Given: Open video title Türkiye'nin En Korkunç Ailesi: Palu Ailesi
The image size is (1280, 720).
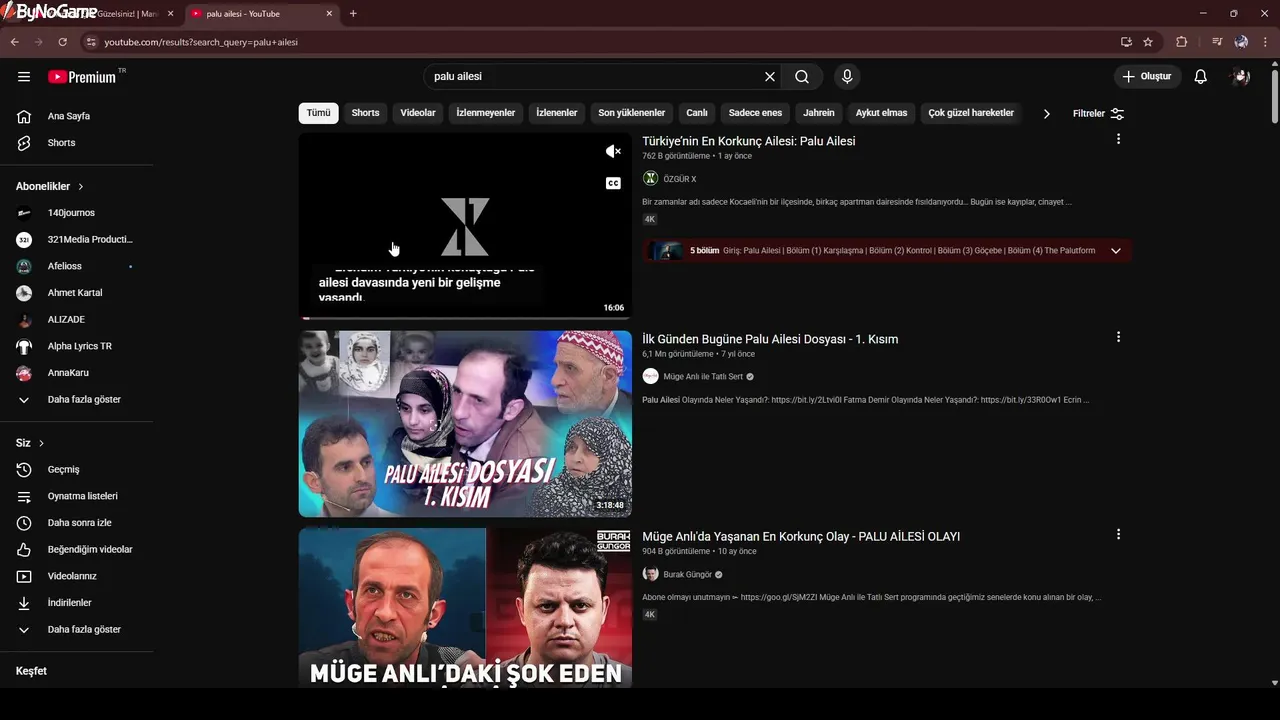Looking at the screenshot, I should tap(748, 141).
